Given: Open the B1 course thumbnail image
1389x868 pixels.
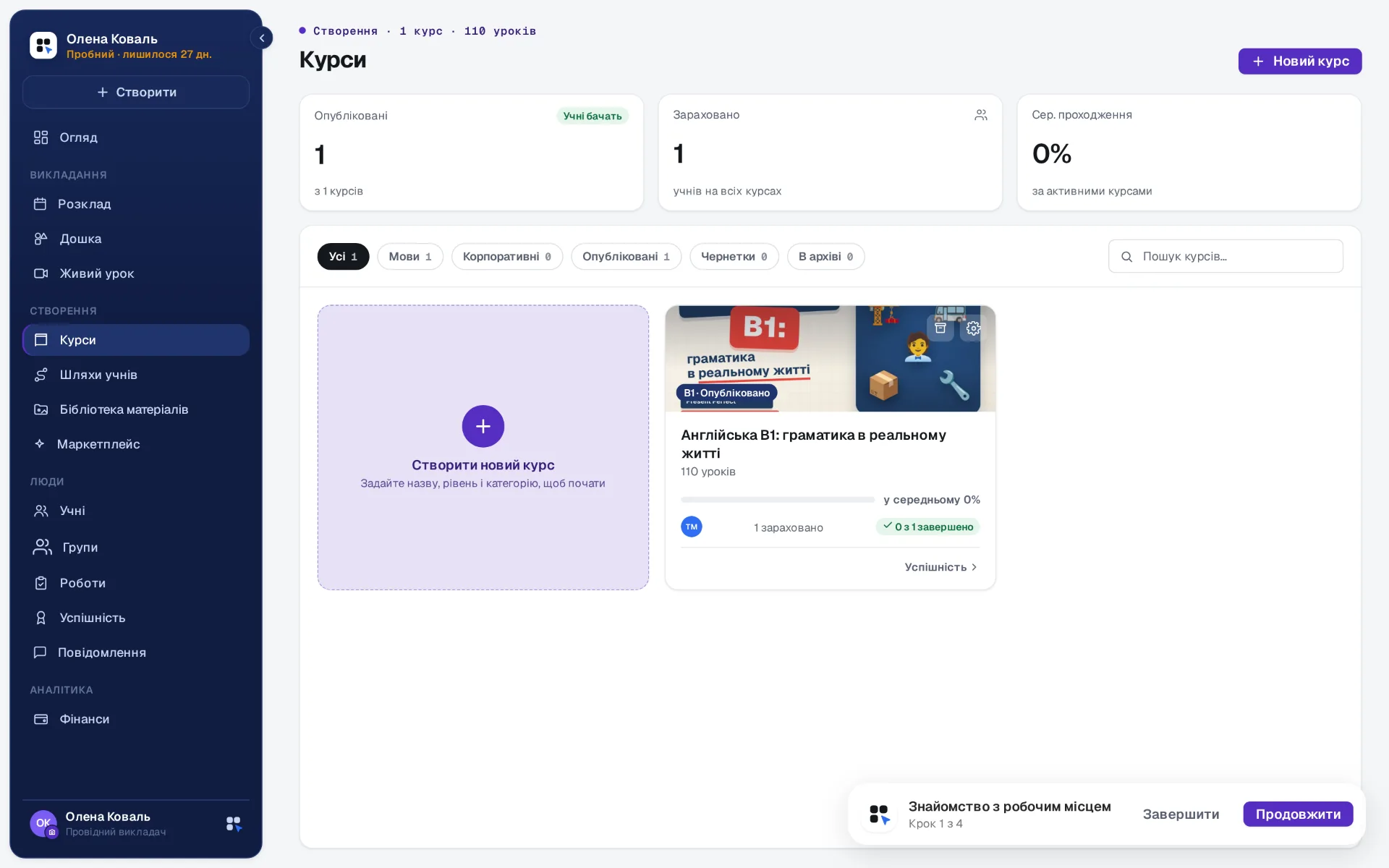Looking at the screenshot, I should (831, 359).
